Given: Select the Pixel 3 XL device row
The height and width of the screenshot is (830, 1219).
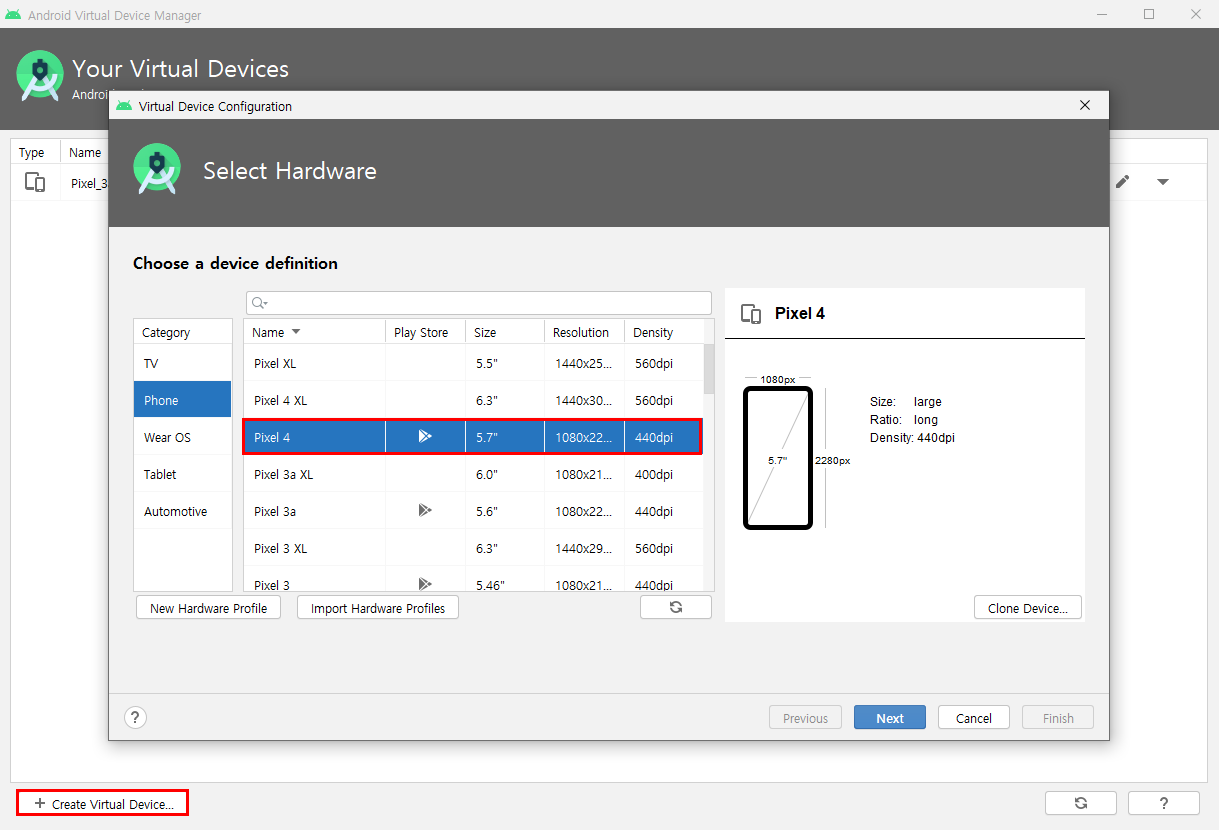Looking at the screenshot, I should tap(473, 548).
